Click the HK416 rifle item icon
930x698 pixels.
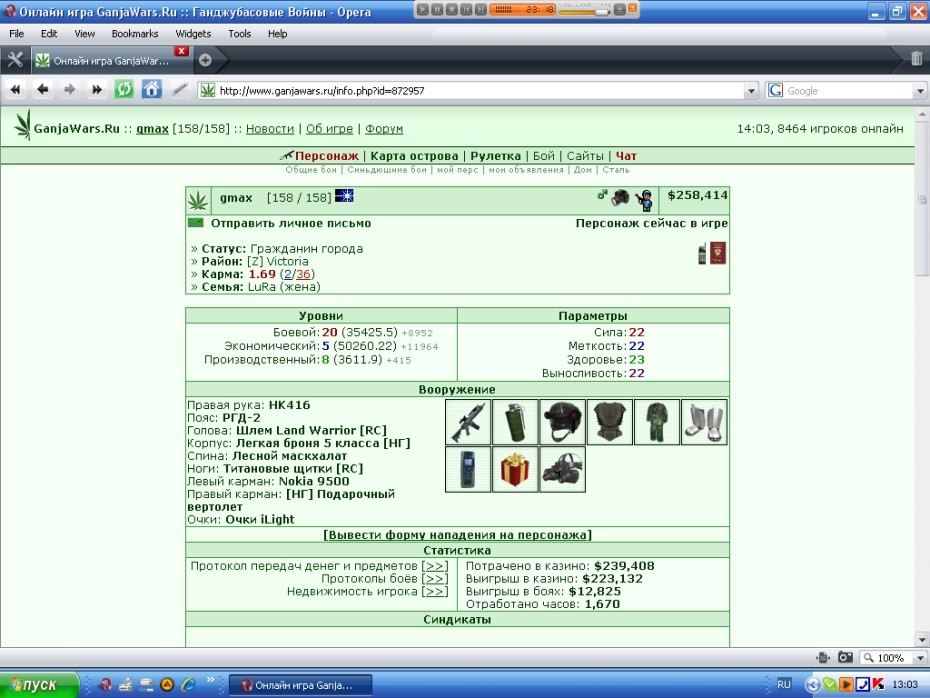click(x=468, y=422)
